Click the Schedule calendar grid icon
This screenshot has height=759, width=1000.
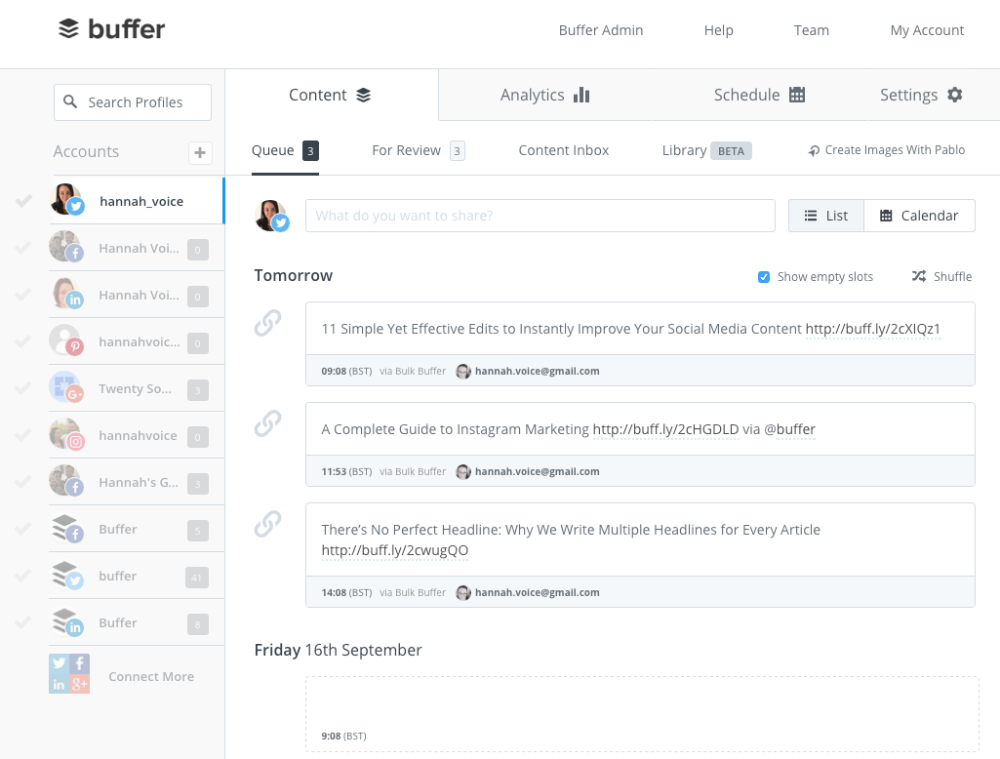point(797,95)
